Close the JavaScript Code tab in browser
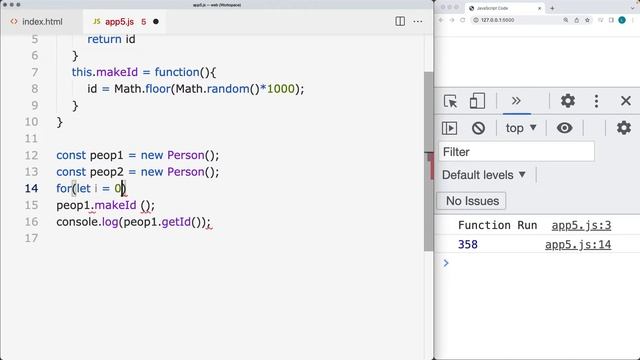 [x=539, y=8]
